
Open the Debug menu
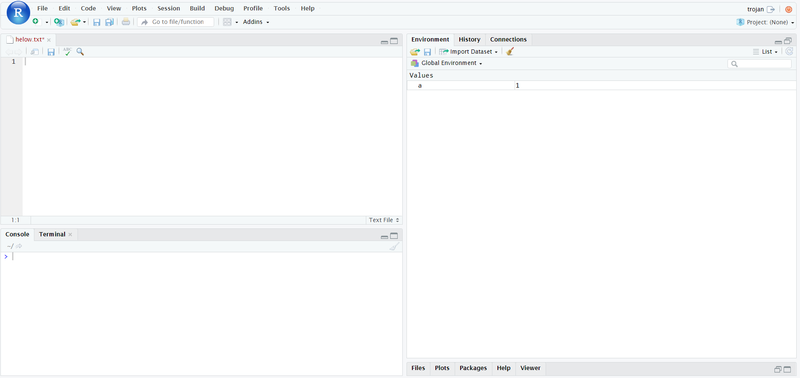pos(224,9)
